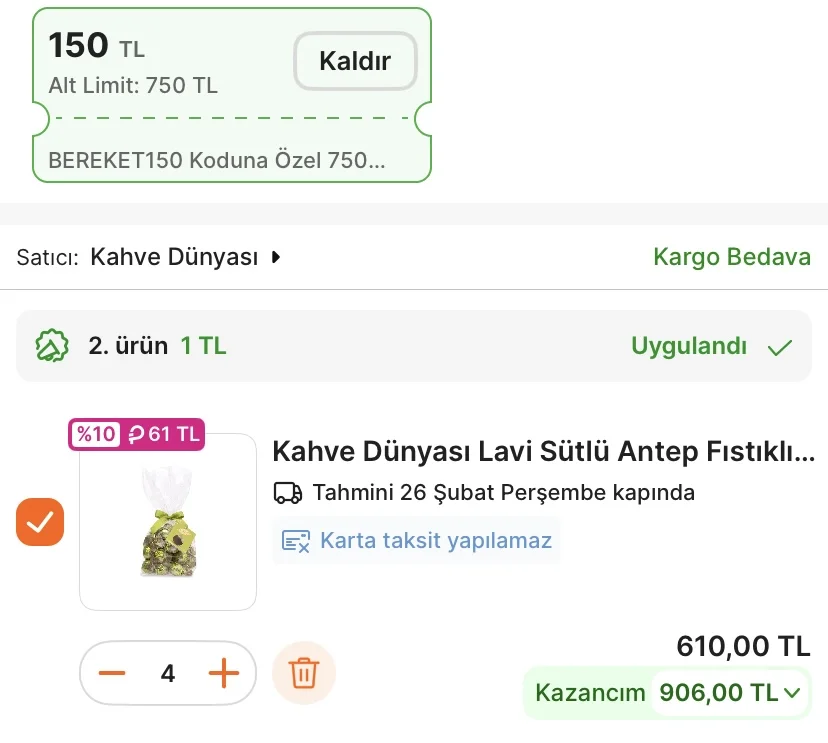
Task: Decrease quantity with the minus button
Action: (x=112, y=673)
